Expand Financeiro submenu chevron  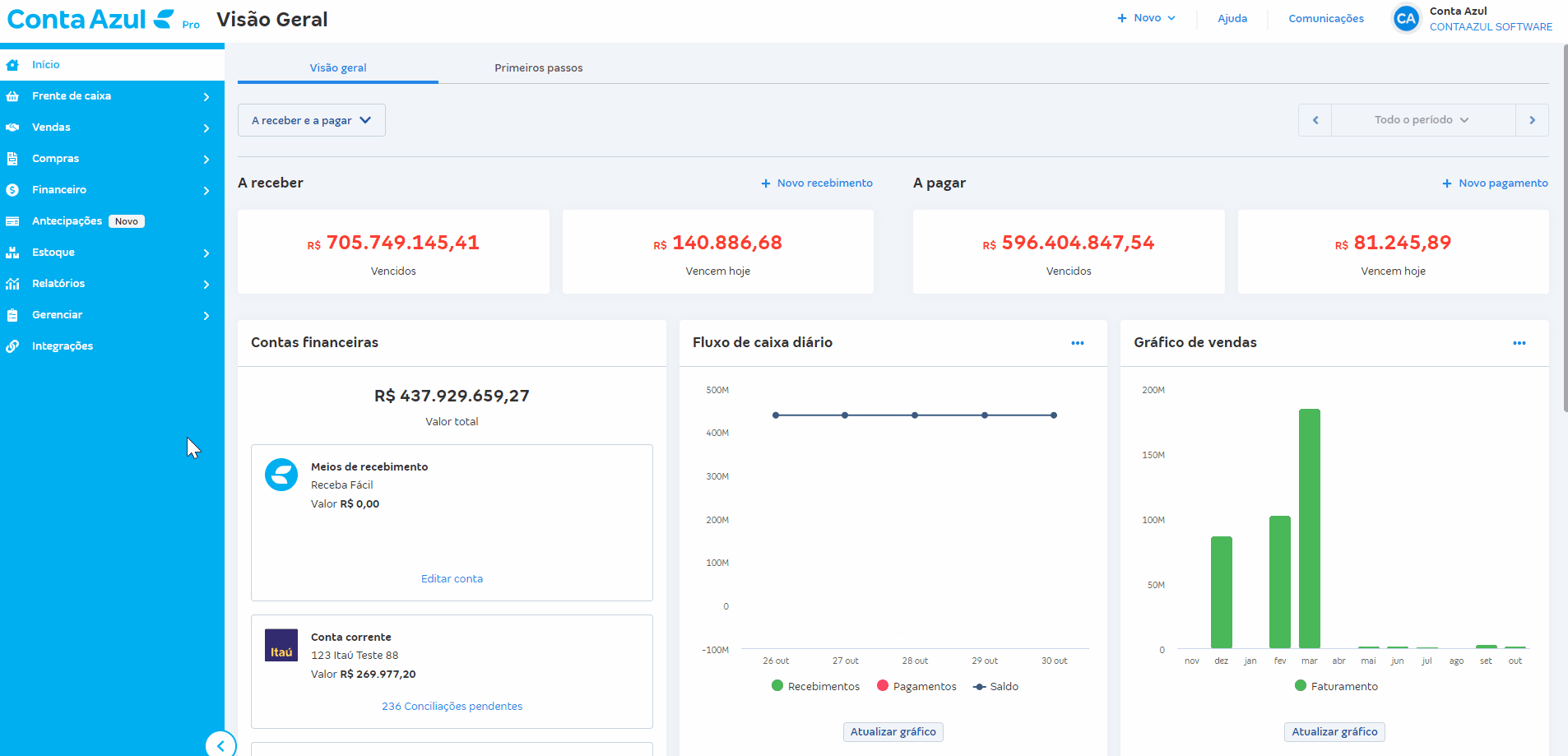[x=206, y=191]
